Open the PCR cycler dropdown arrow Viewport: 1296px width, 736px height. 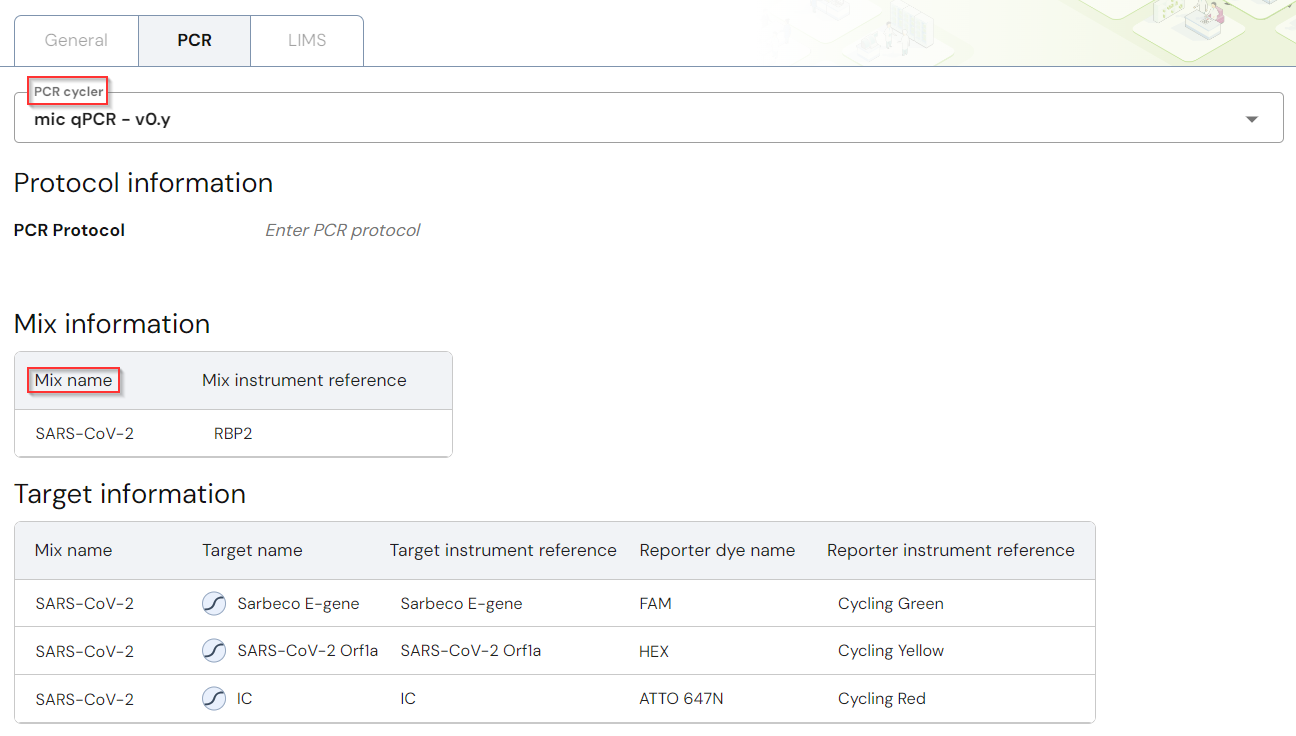coord(1251,120)
